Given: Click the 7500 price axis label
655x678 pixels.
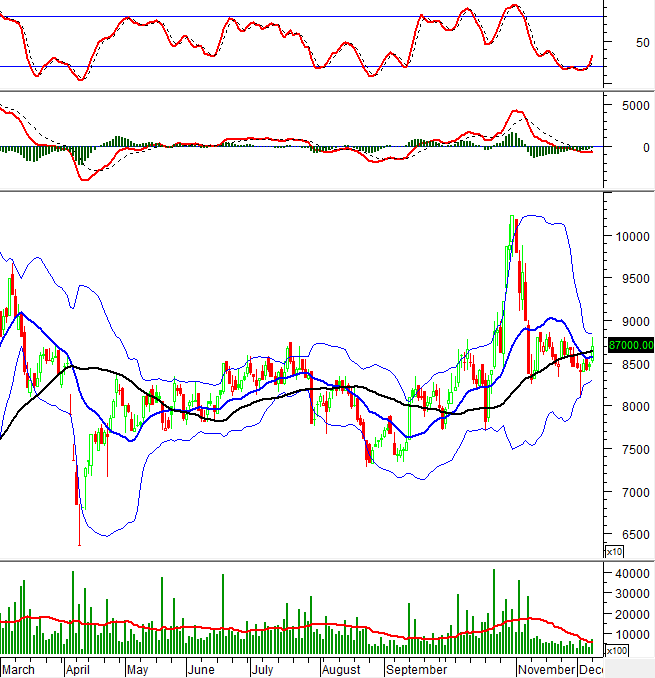Looking at the screenshot, I should click(x=630, y=450).
